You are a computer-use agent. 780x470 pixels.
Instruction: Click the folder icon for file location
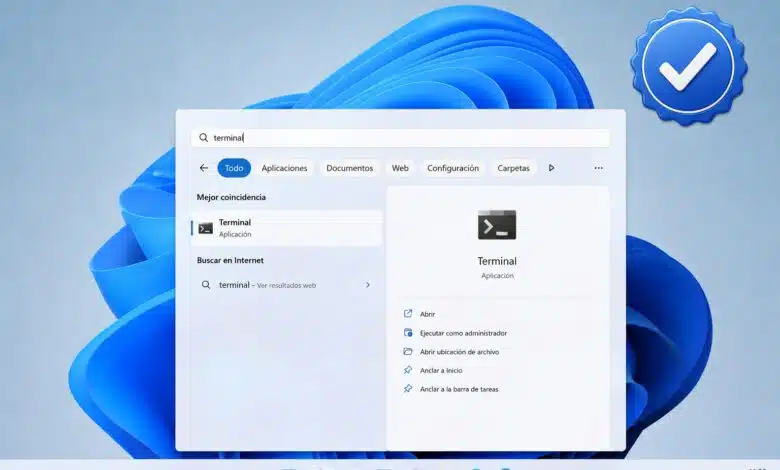pos(408,351)
